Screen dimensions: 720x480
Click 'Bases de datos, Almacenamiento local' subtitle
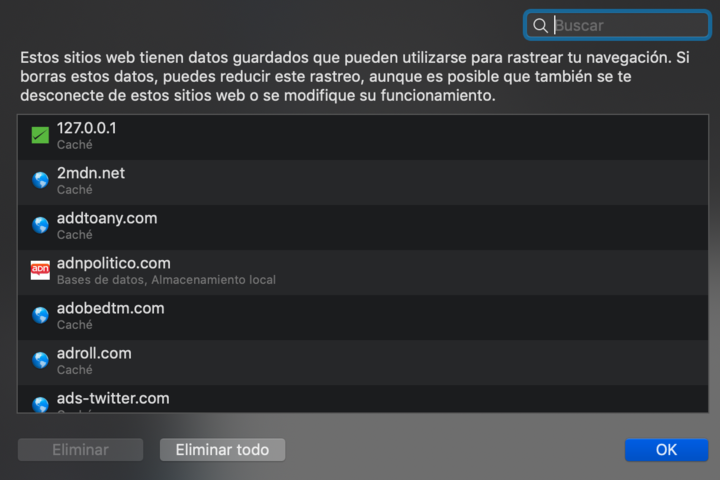(x=166, y=280)
